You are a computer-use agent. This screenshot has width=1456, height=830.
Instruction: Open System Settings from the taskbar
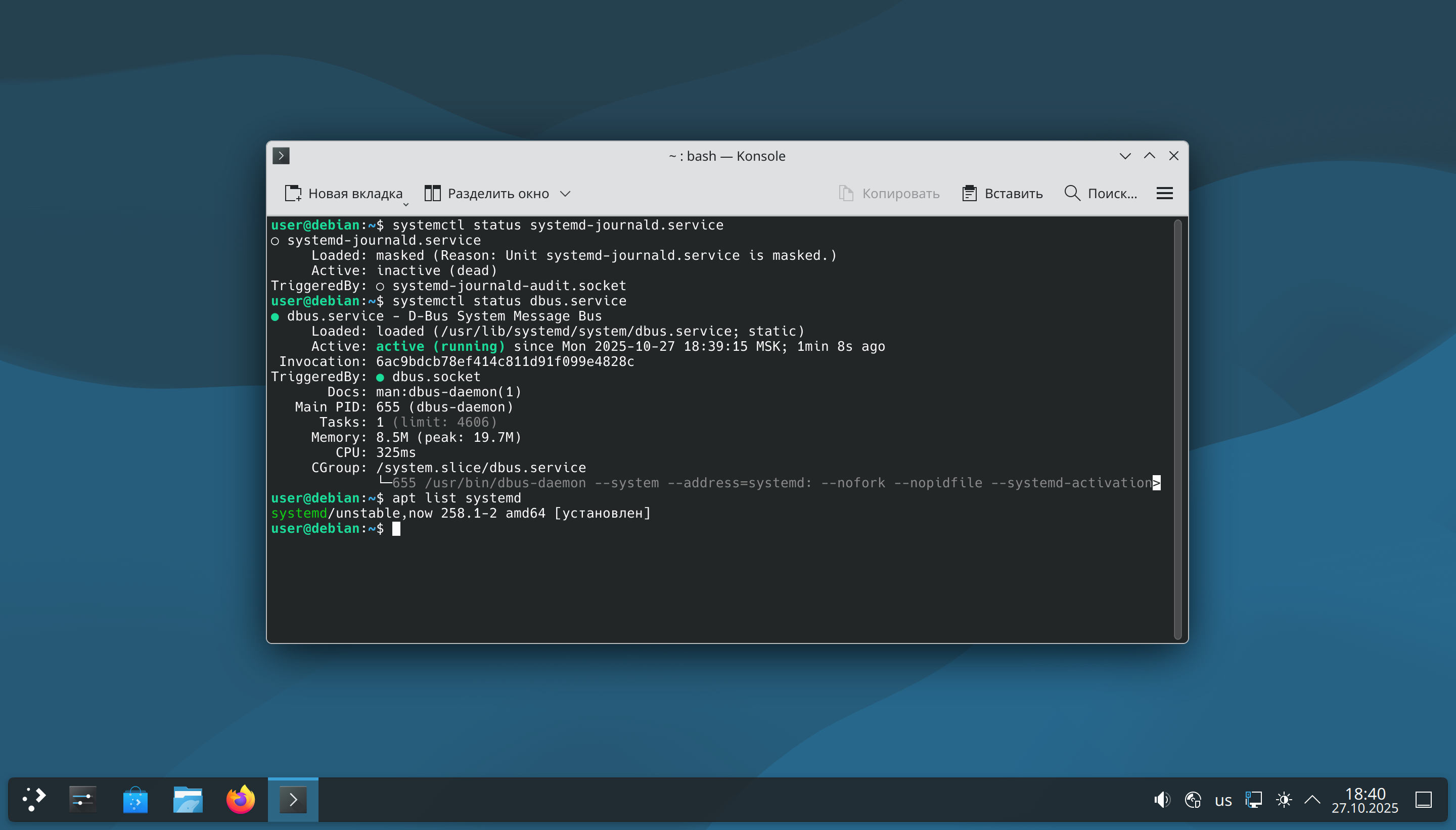83,799
